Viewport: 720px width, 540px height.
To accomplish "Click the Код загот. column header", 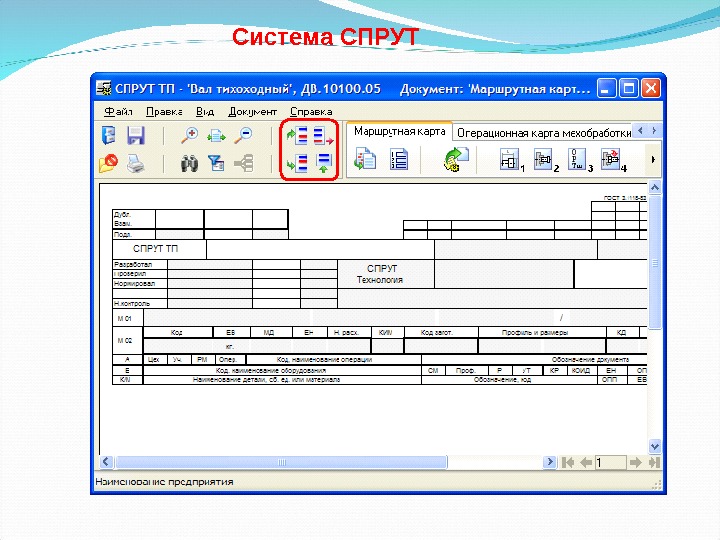I will pos(441,332).
